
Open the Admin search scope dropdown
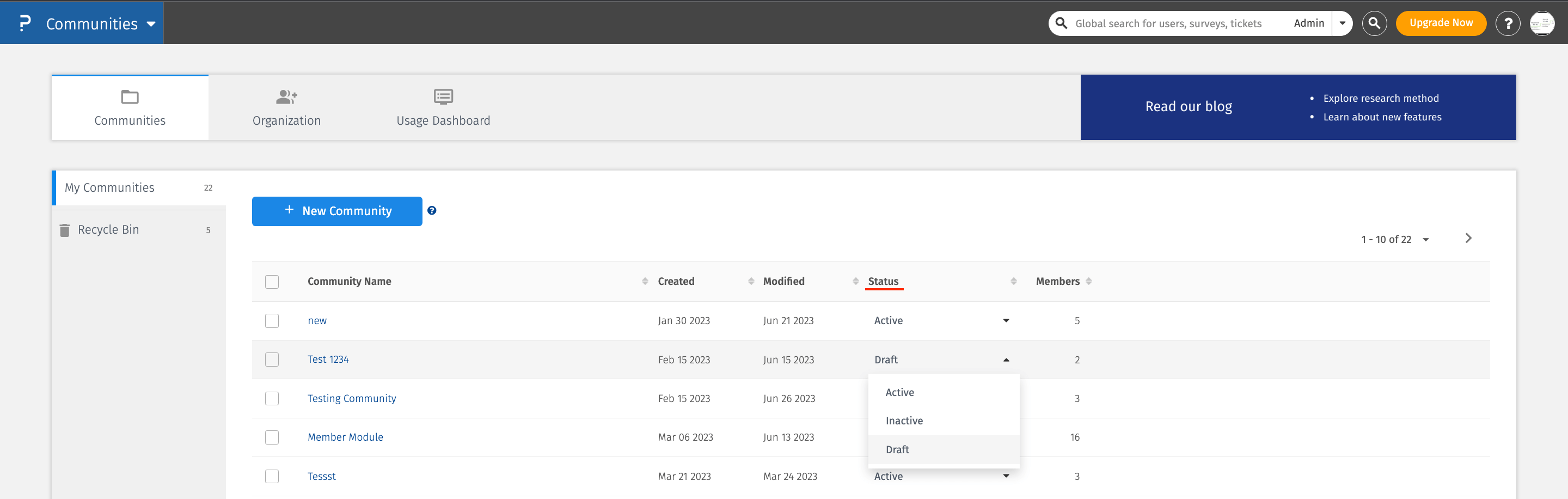click(1342, 23)
